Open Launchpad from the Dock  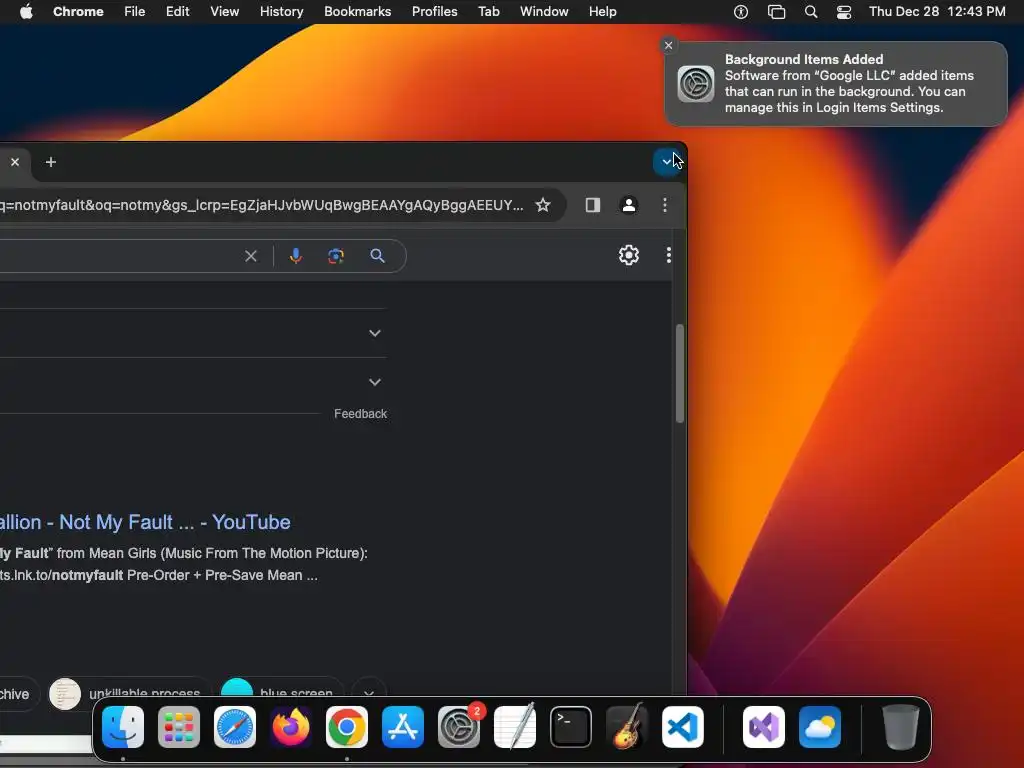(x=179, y=727)
